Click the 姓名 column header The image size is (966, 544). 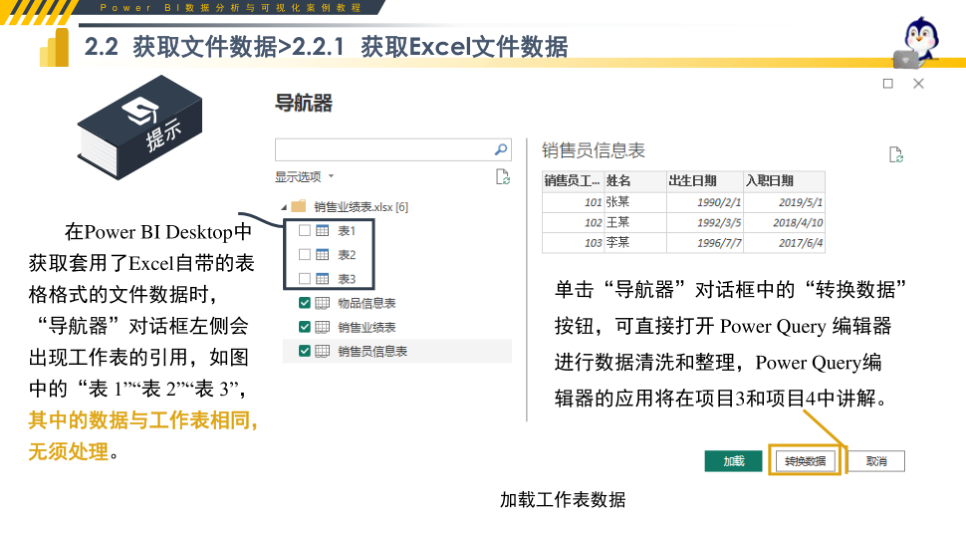click(635, 181)
